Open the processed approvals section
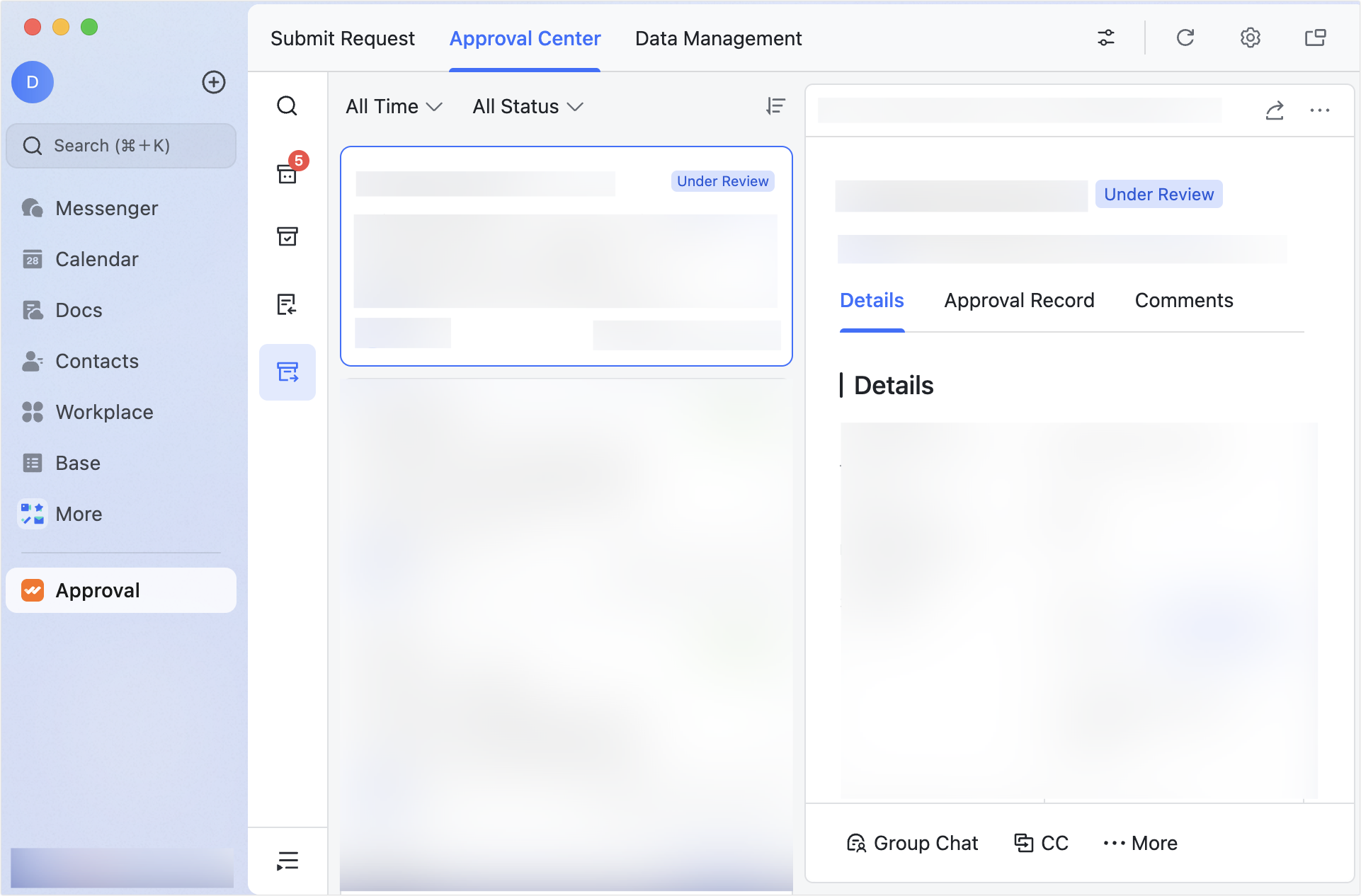1361x896 pixels. (287, 237)
